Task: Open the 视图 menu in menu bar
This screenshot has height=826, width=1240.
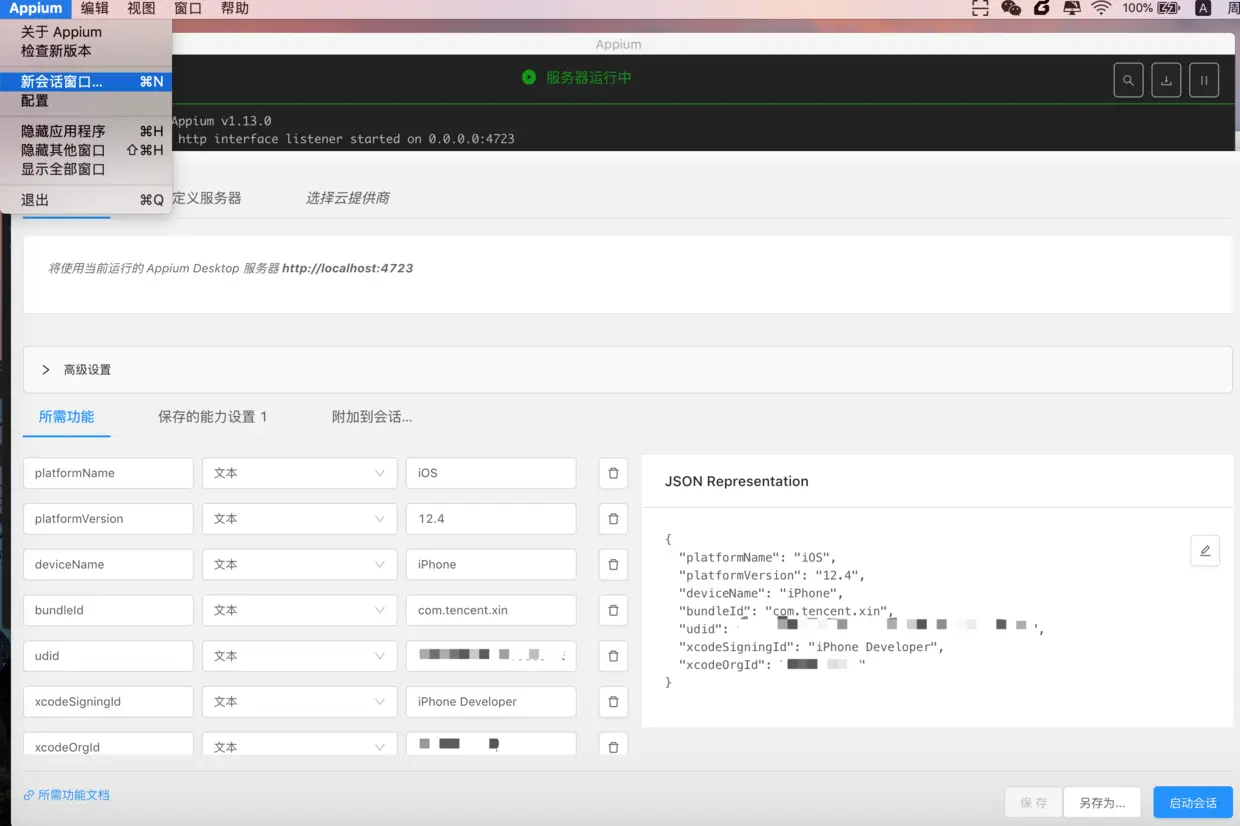Action: point(141,8)
